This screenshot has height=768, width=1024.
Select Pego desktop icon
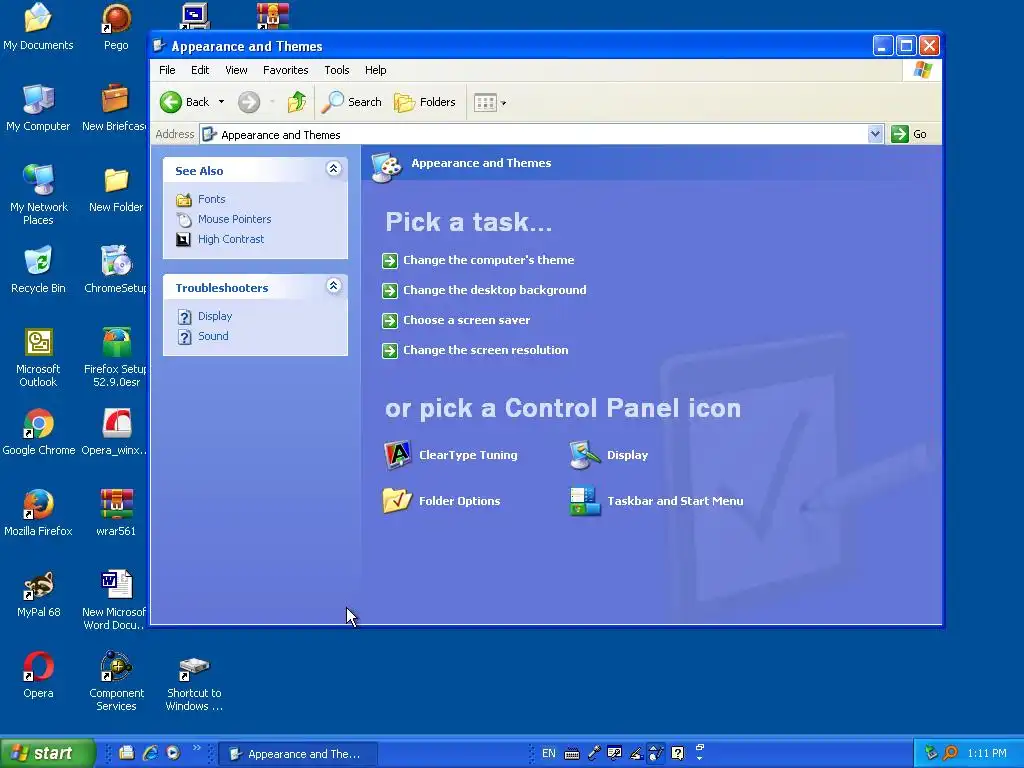(116, 27)
